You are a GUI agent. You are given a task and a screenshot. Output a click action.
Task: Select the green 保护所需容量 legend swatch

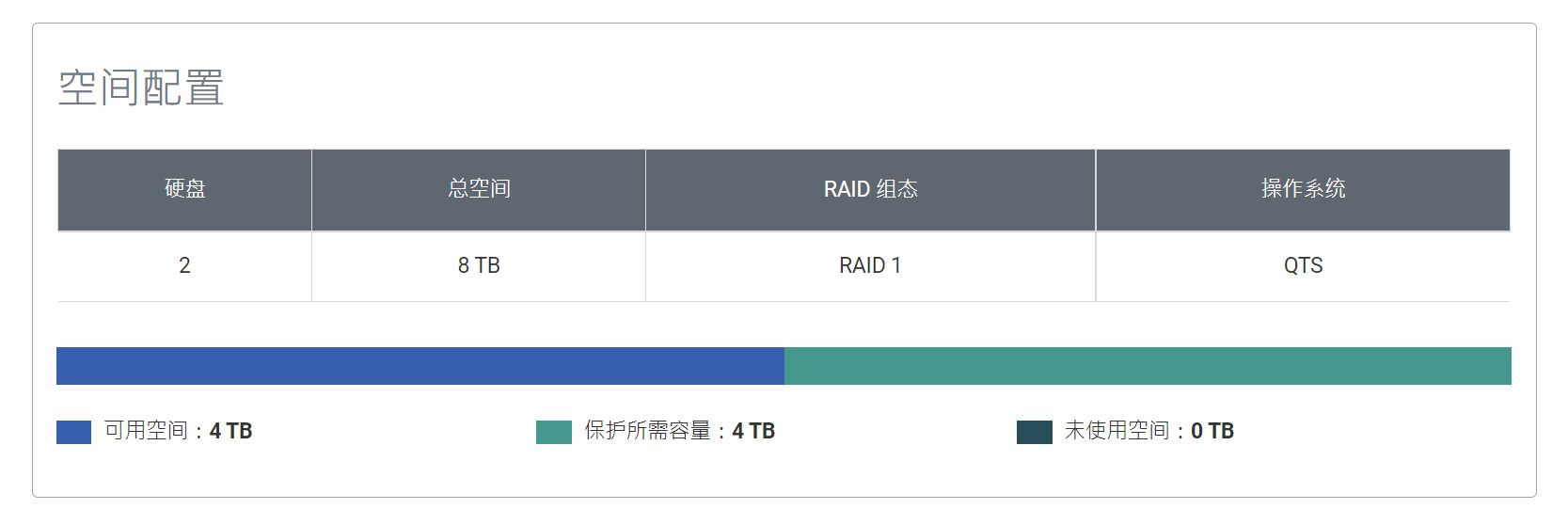click(554, 432)
